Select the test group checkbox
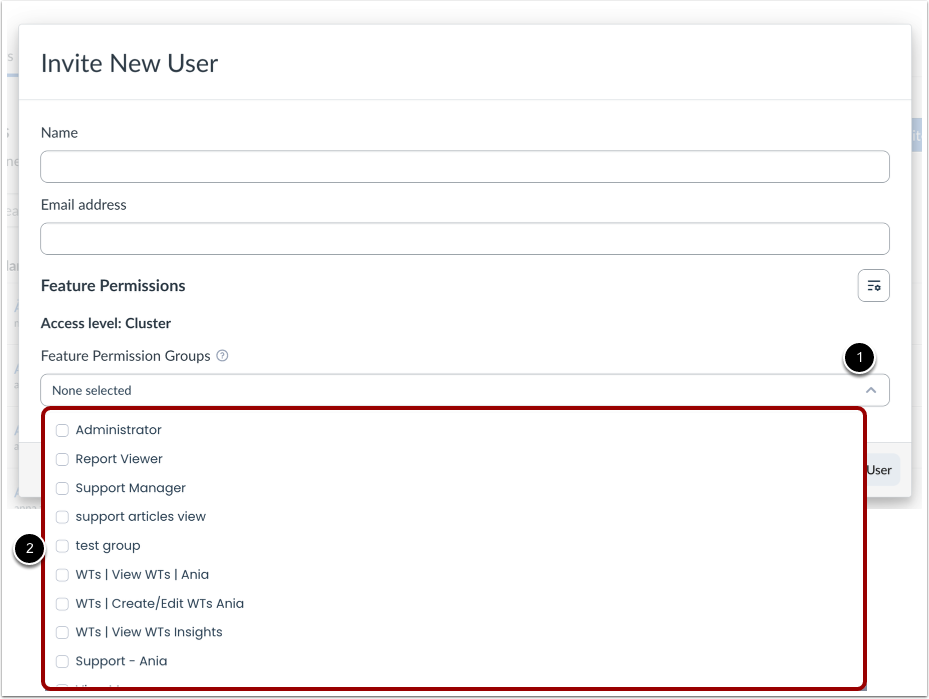 (63, 546)
